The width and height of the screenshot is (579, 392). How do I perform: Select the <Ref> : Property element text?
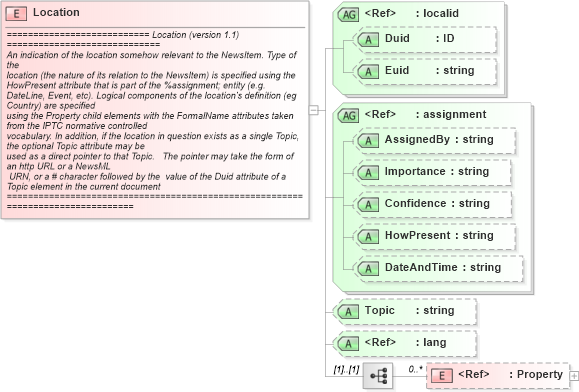click(x=510, y=375)
